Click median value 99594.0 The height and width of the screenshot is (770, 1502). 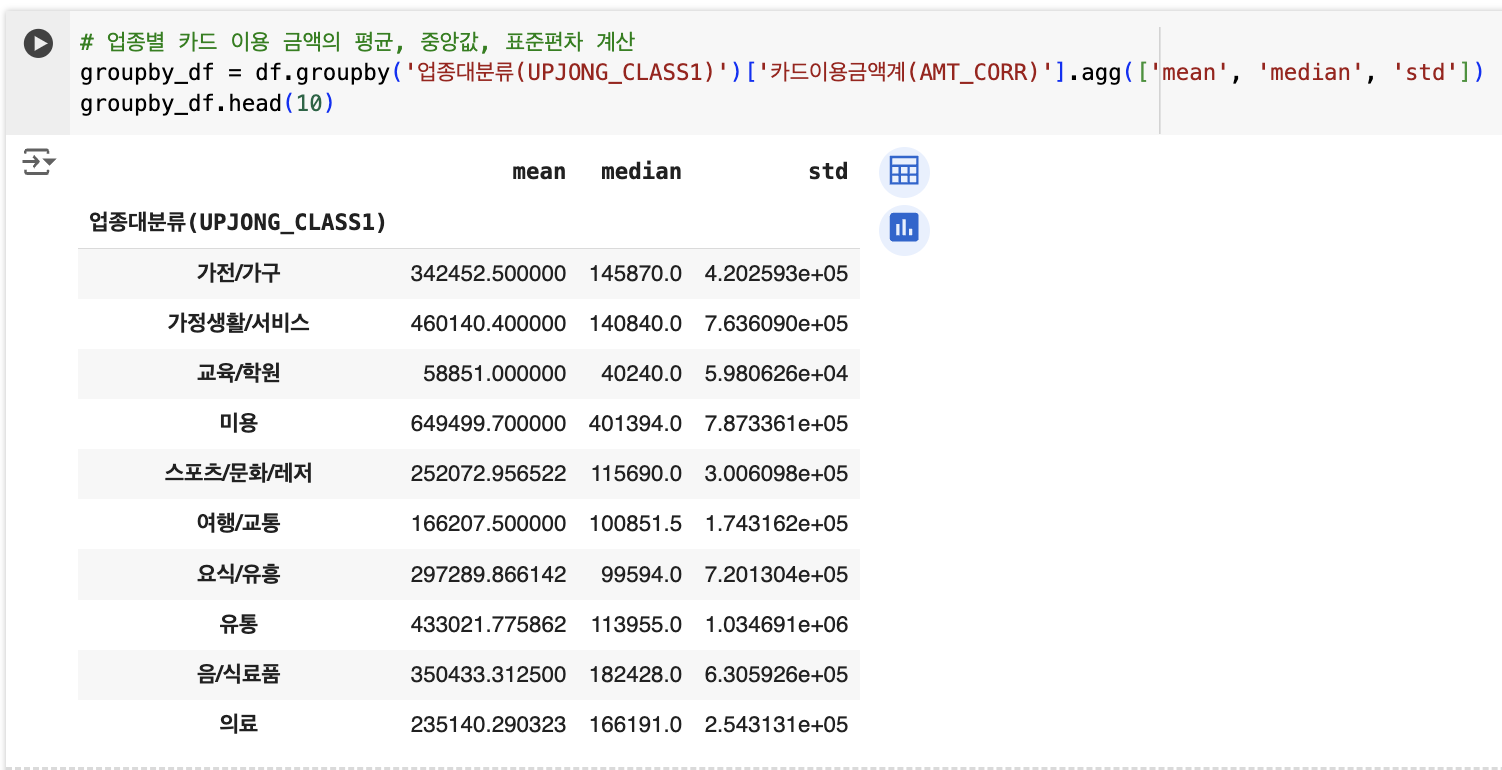click(642, 574)
